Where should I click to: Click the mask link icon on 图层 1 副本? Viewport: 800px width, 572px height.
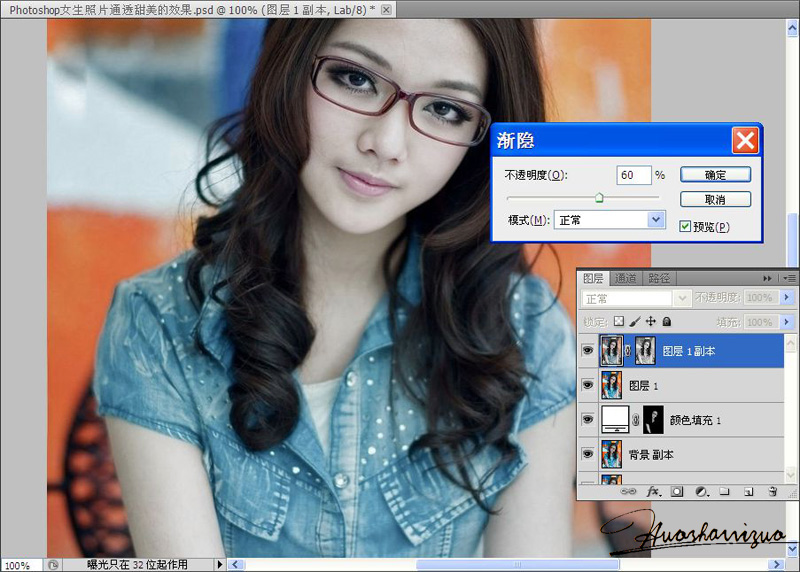[x=628, y=351]
